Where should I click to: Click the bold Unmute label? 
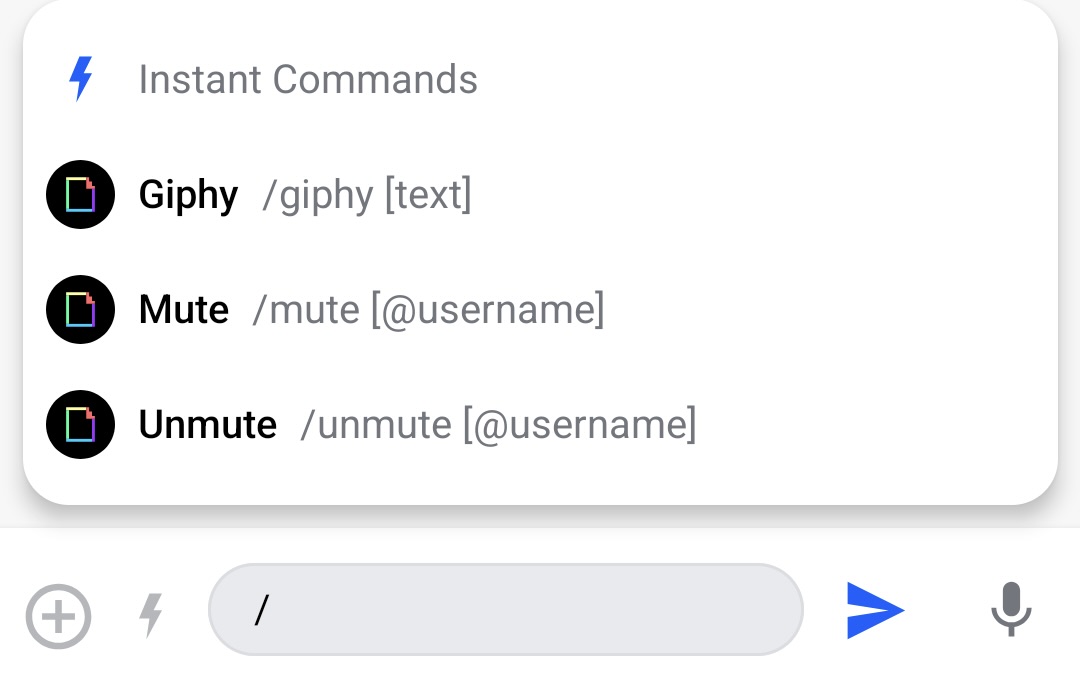click(207, 424)
